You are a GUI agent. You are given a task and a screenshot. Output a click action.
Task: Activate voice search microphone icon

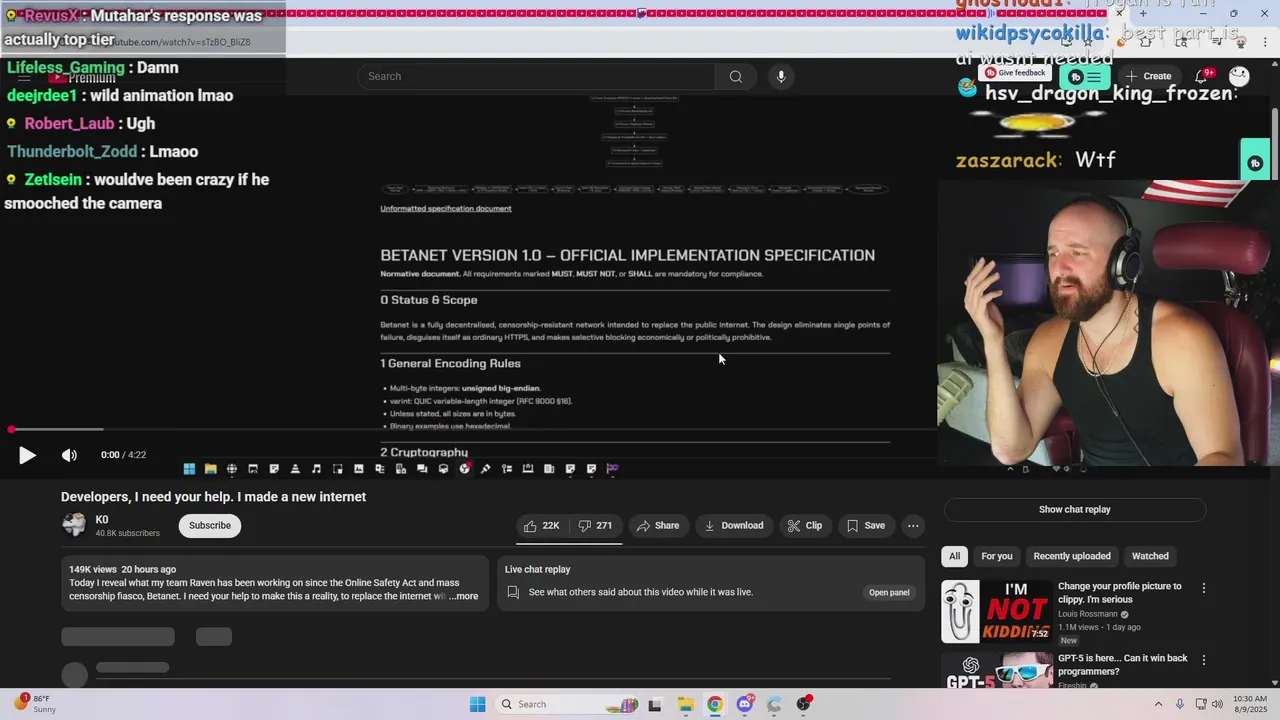coord(781,76)
